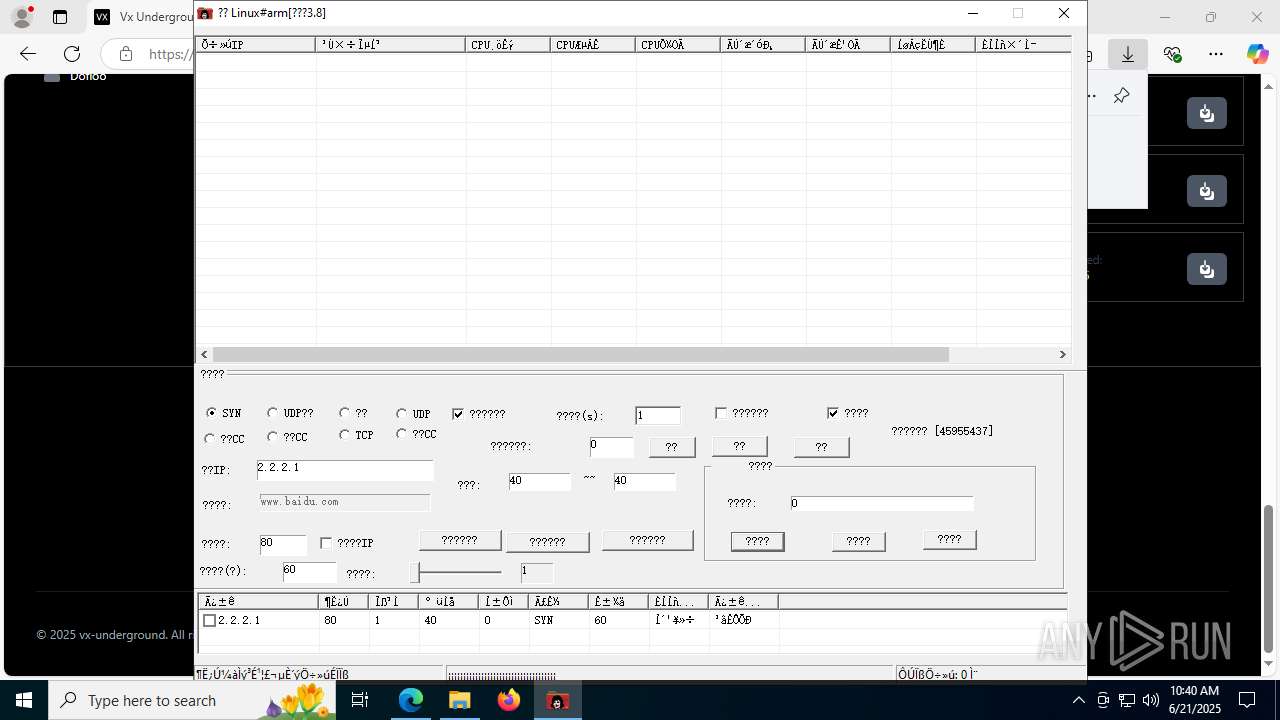Click the ????(s) field showing 1
Screen dimensions: 1280x720
[658, 415]
